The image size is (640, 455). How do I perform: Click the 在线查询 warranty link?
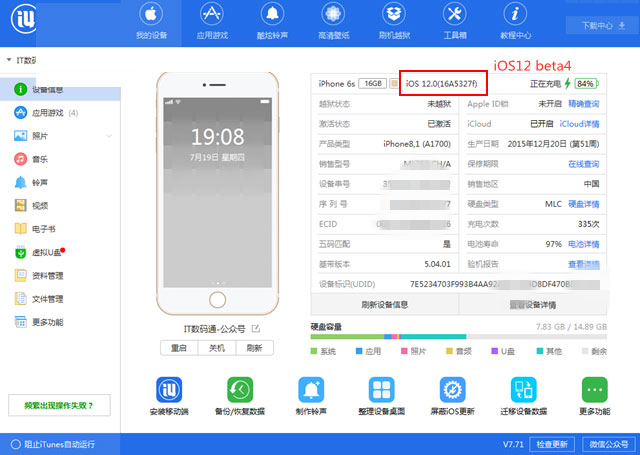tap(584, 164)
